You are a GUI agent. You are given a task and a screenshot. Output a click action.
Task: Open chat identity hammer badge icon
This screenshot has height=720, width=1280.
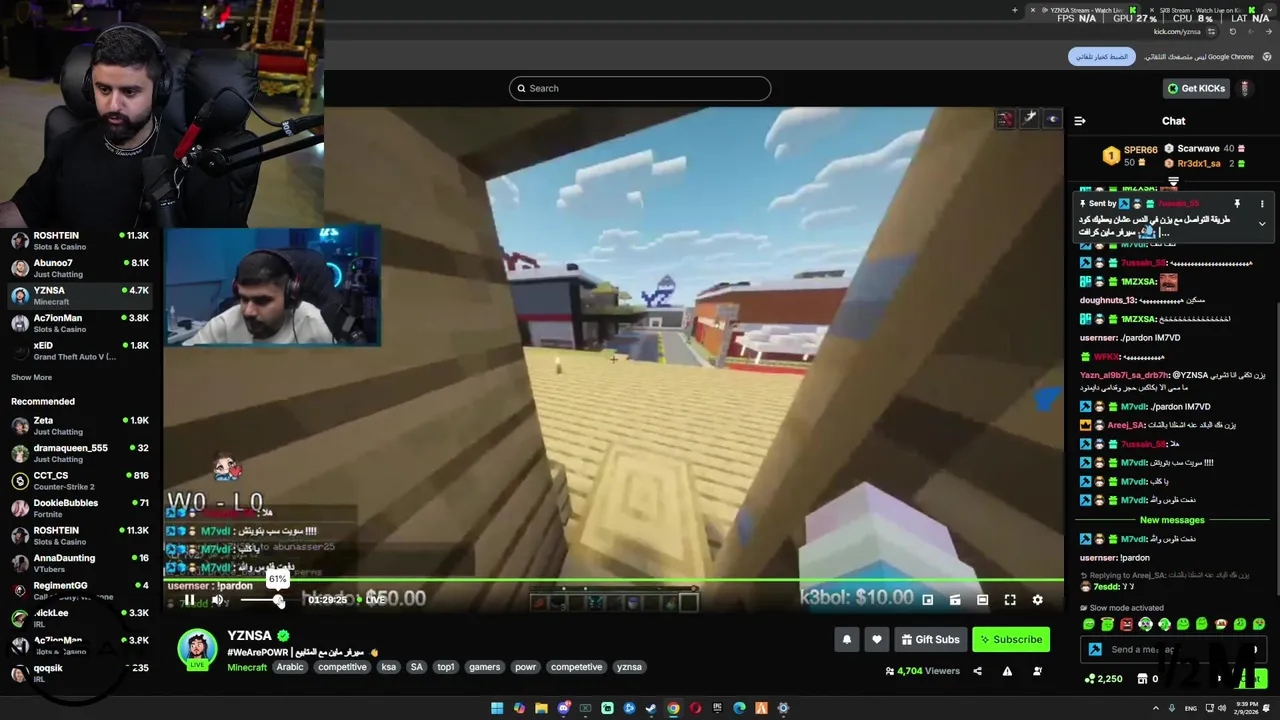[1095, 649]
